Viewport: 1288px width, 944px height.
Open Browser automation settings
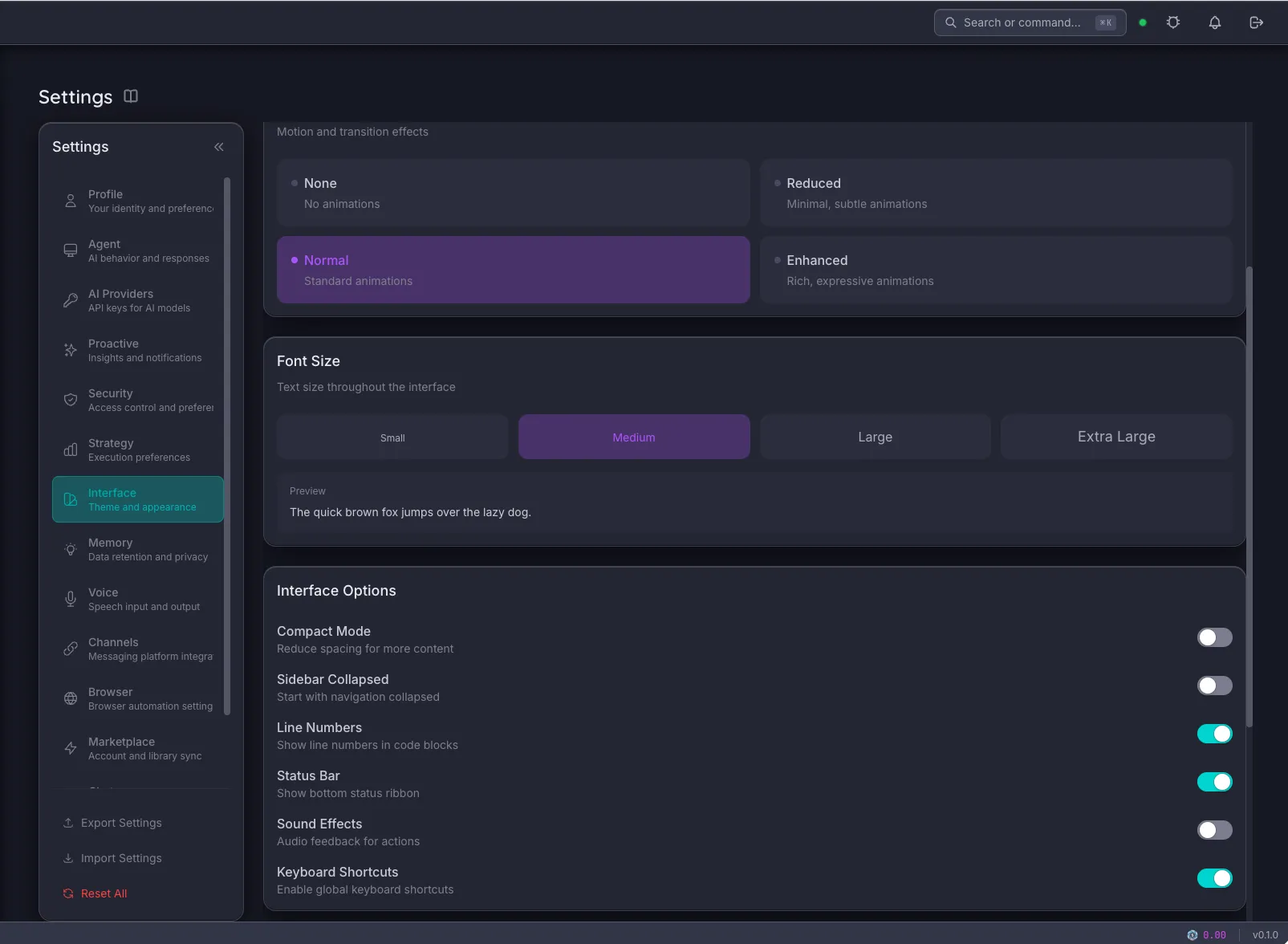[138, 698]
